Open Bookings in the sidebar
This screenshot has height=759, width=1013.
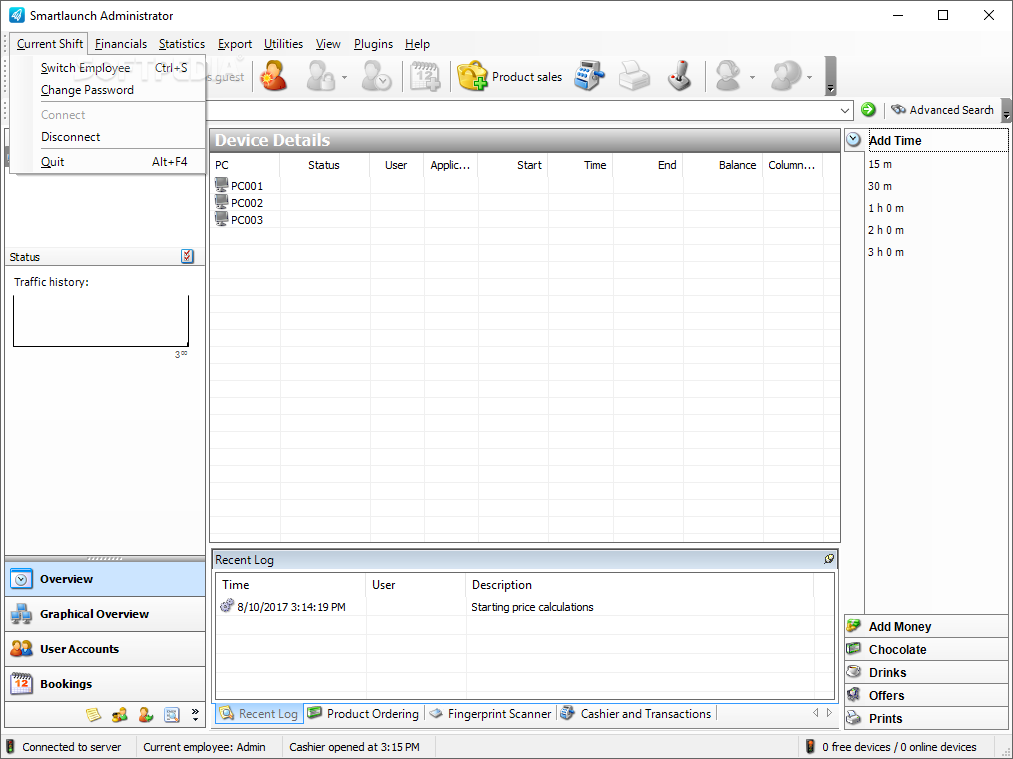pyautogui.click(x=105, y=683)
